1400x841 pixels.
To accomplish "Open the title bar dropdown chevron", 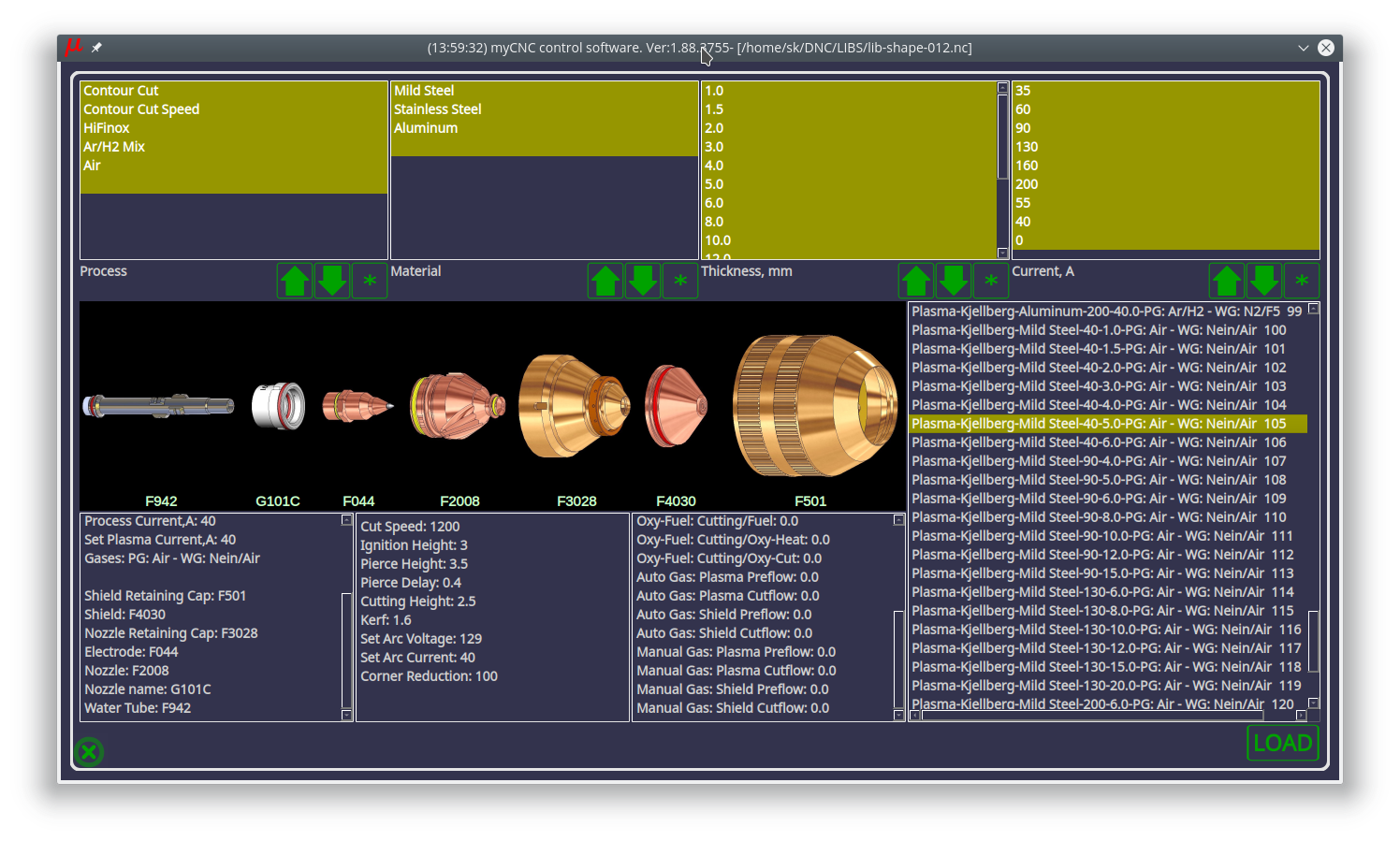I will click(x=1303, y=48).
